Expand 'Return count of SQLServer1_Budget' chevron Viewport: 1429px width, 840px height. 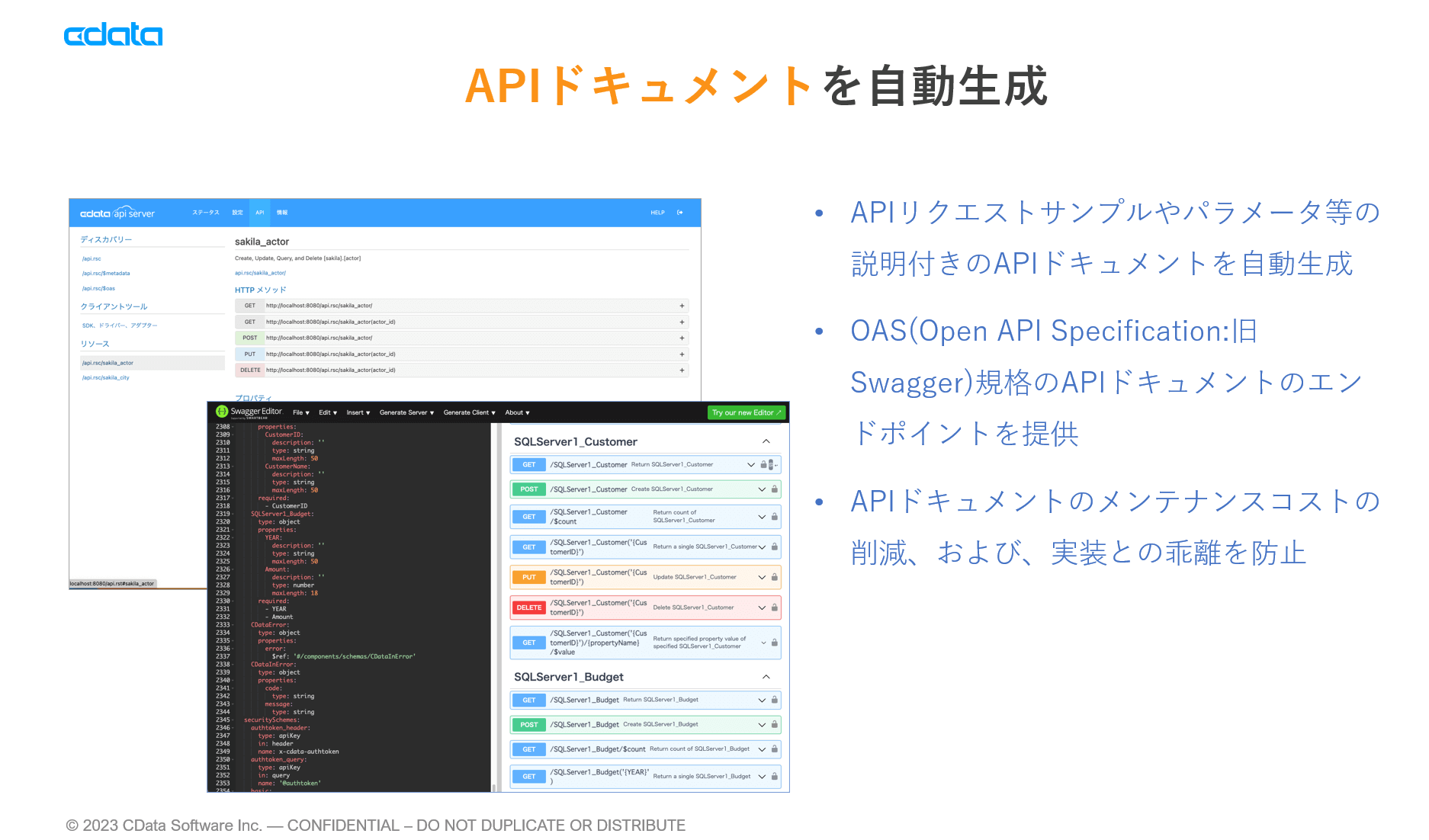click(x=762, y=749)
